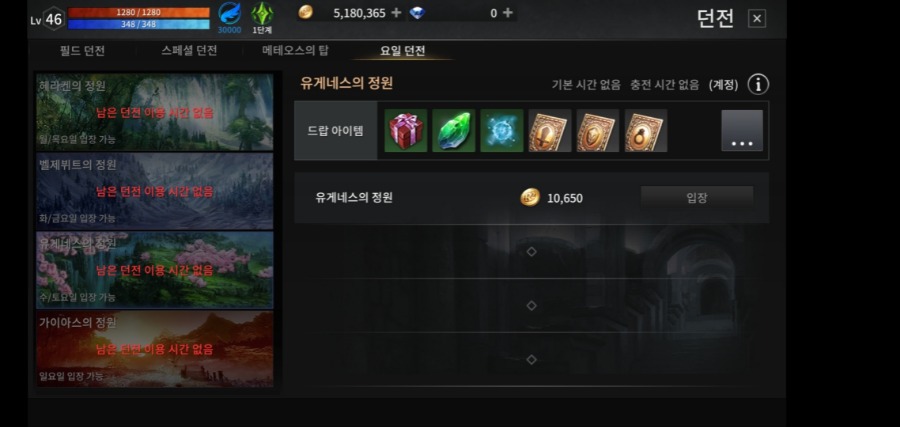Open the ring card drop item
The width and height of the screenshot is (900, 427).
(x=646, y=131)
